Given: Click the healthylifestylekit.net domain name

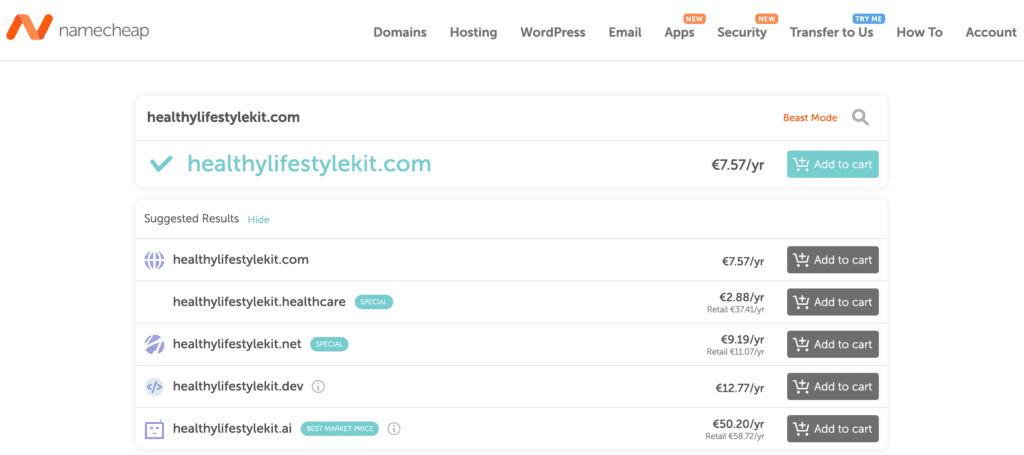Looking at the screenshot, I should pos(237,344).
